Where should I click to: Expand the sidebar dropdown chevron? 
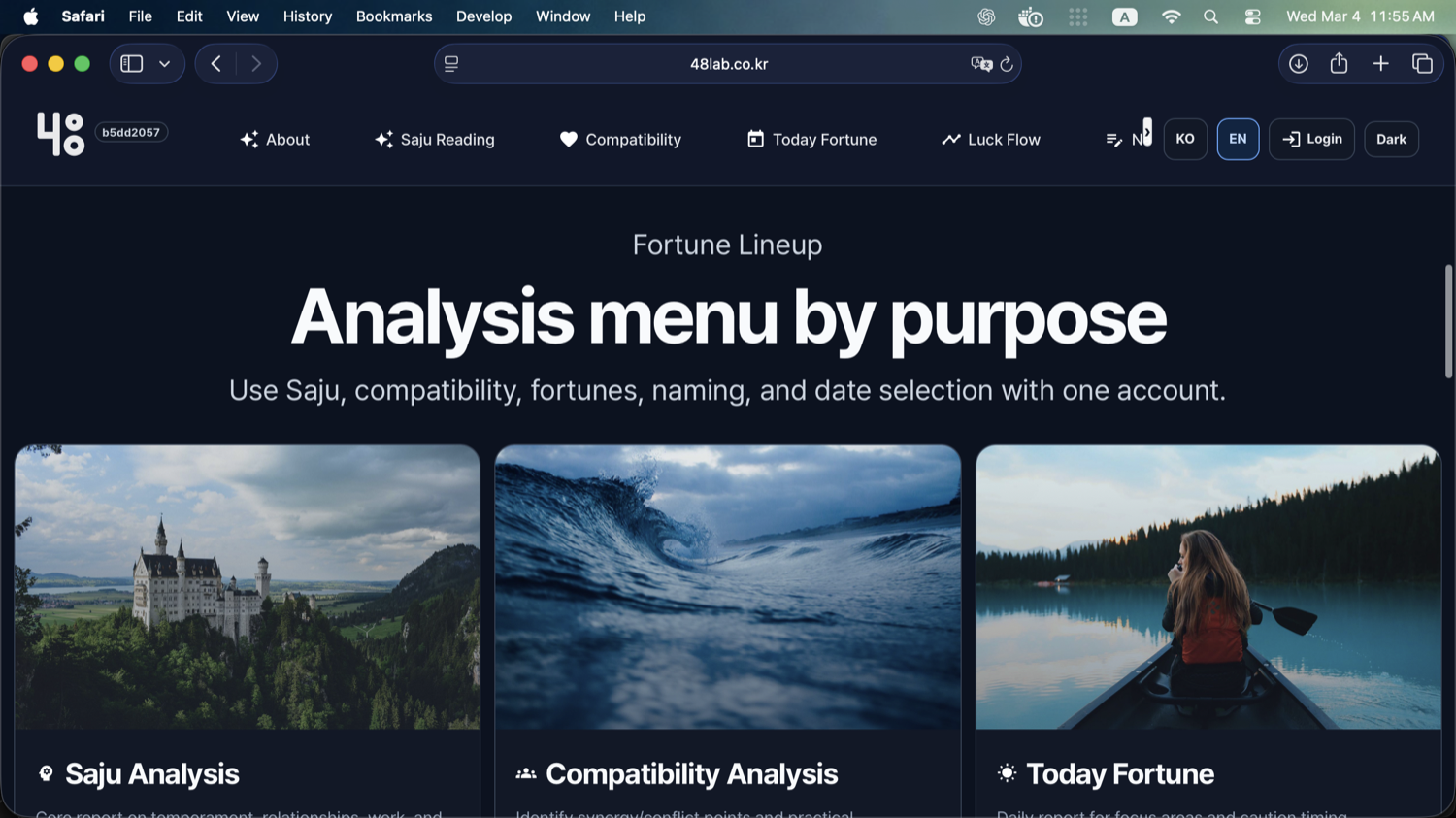[x=165, y=64]
